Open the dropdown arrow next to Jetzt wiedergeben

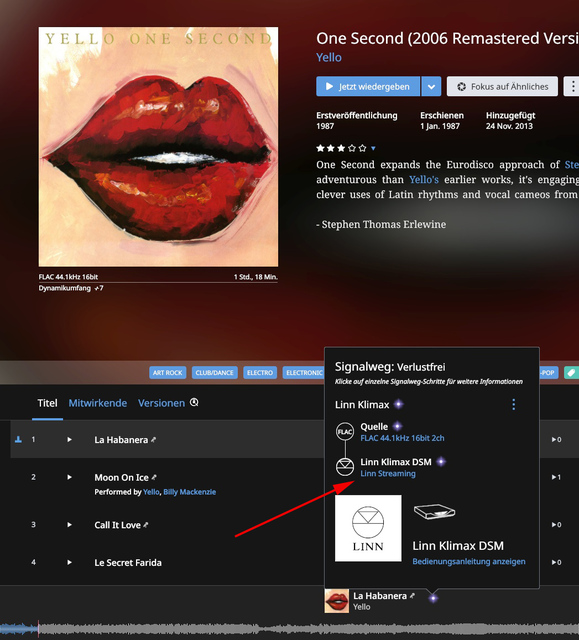pyautogui.click(x=431, y=87)
